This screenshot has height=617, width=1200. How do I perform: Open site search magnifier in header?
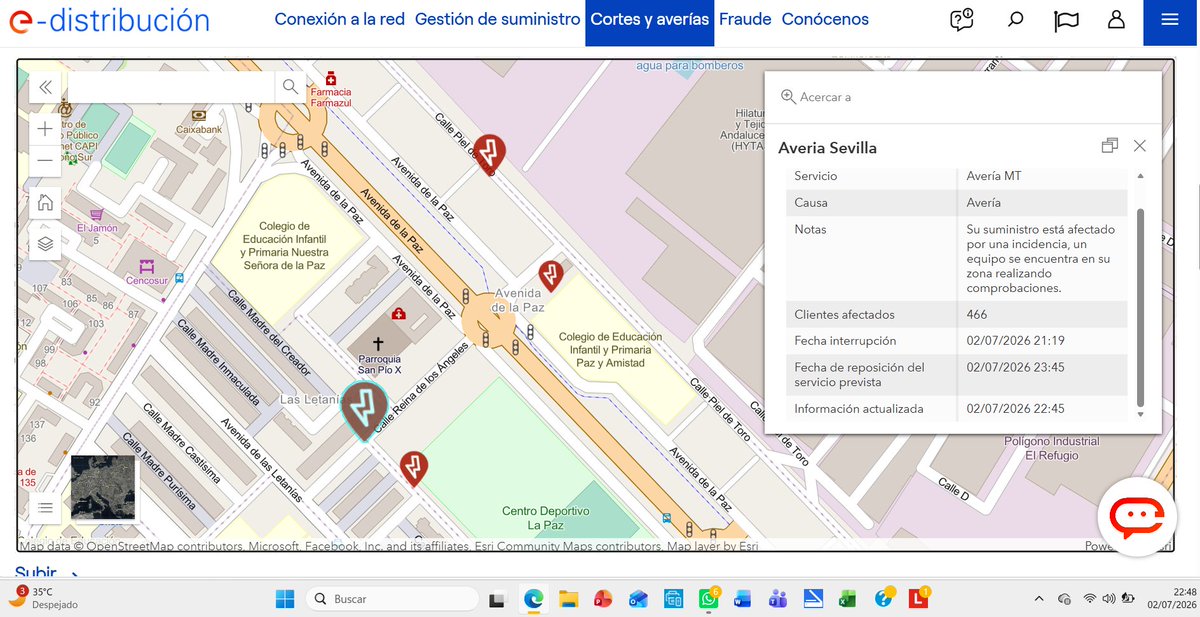click(1016, 20)
